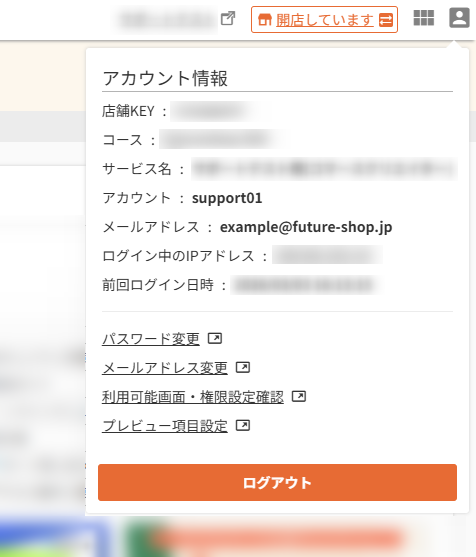The image size is (476, 557).
Task: Click the 開店しています status link
Action: (x=325, y=20)
